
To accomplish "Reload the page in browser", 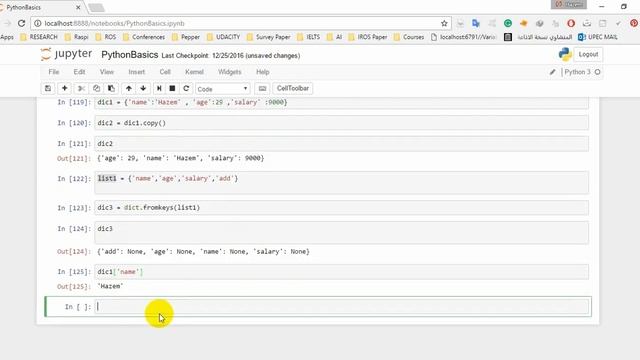I will tap(21, 23).
